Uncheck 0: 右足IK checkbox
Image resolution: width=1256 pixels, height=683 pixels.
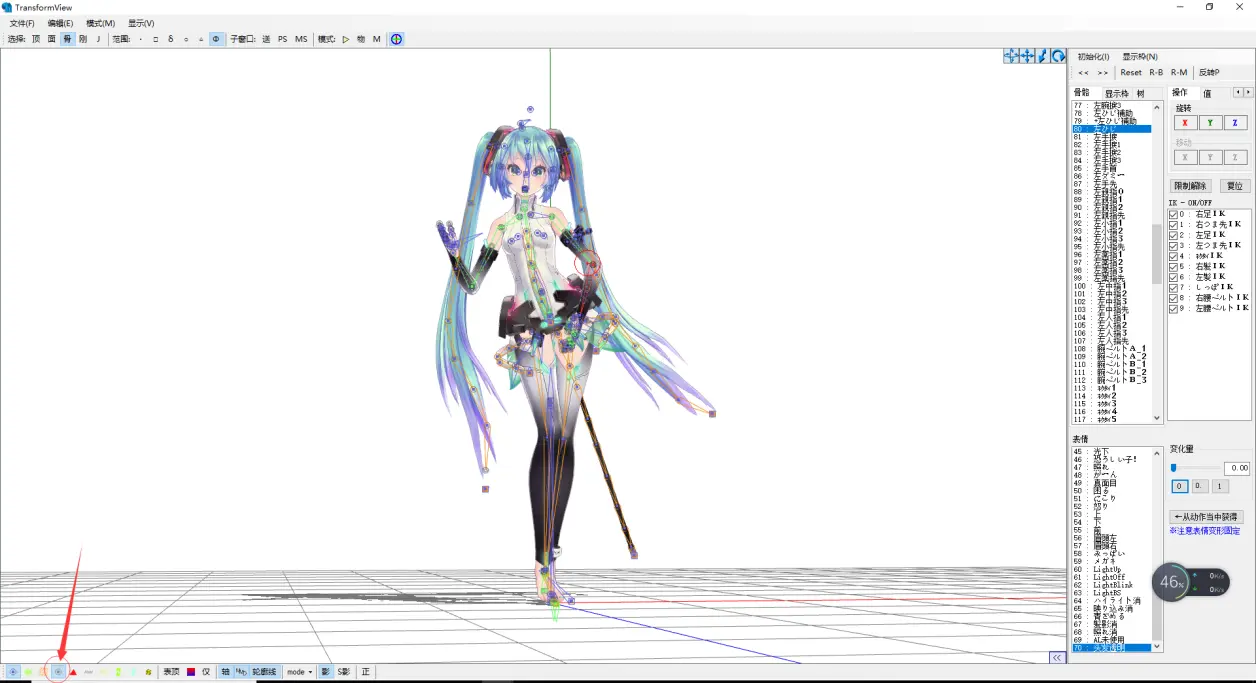[x=1173, y=214]
